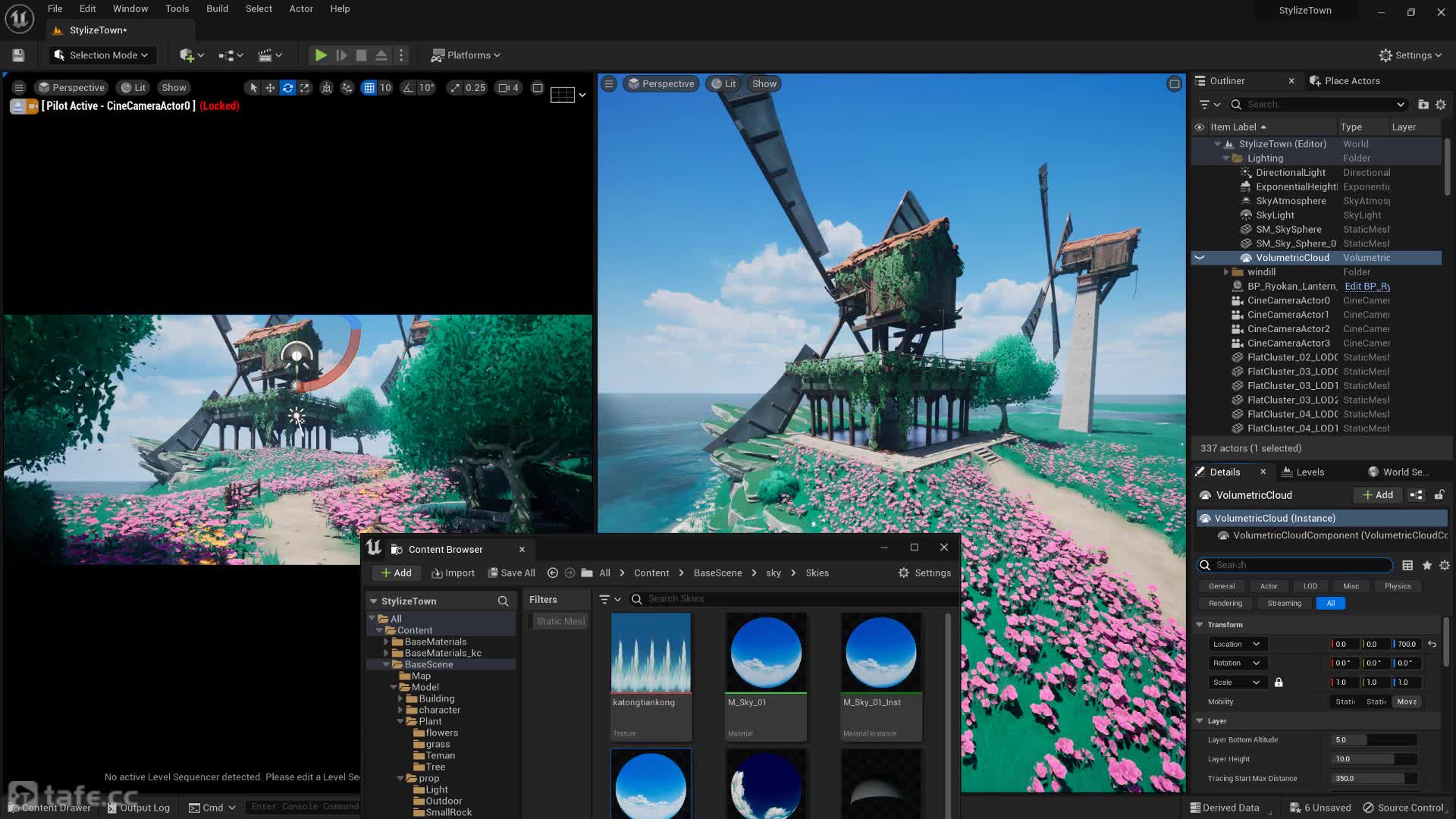This screenshot has height=819, width=1456.
Task: Toggle the uniform scale lock
Action: [1279, 682]
